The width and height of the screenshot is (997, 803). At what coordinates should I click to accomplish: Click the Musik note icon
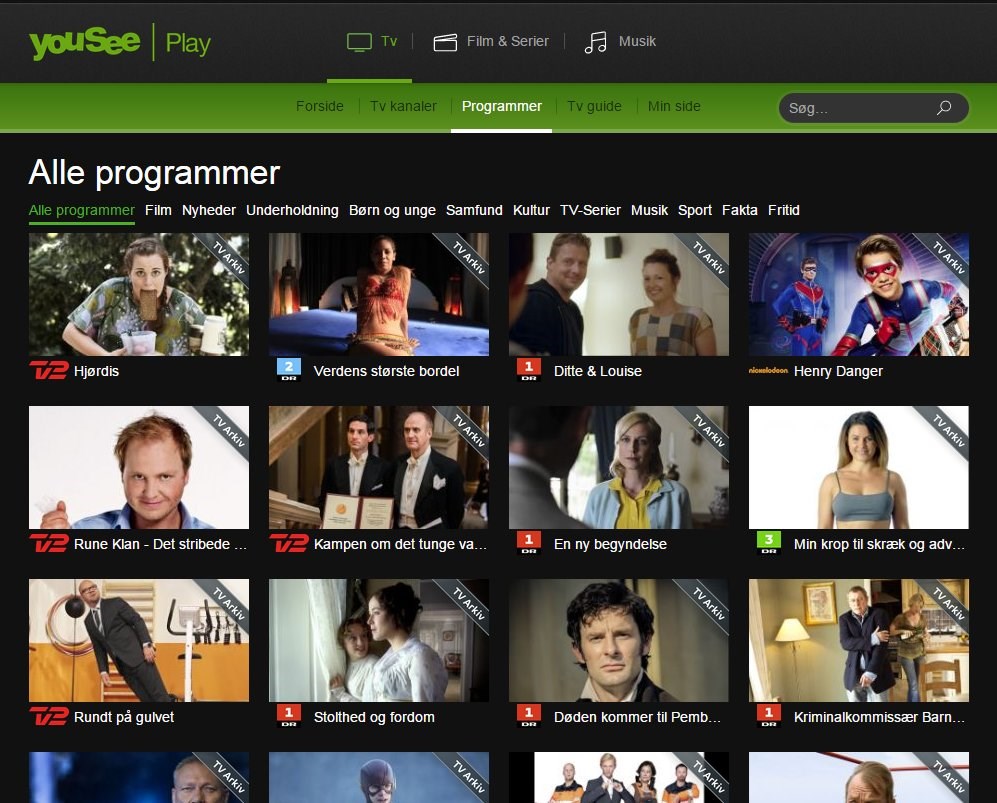(x=596, y=43)
